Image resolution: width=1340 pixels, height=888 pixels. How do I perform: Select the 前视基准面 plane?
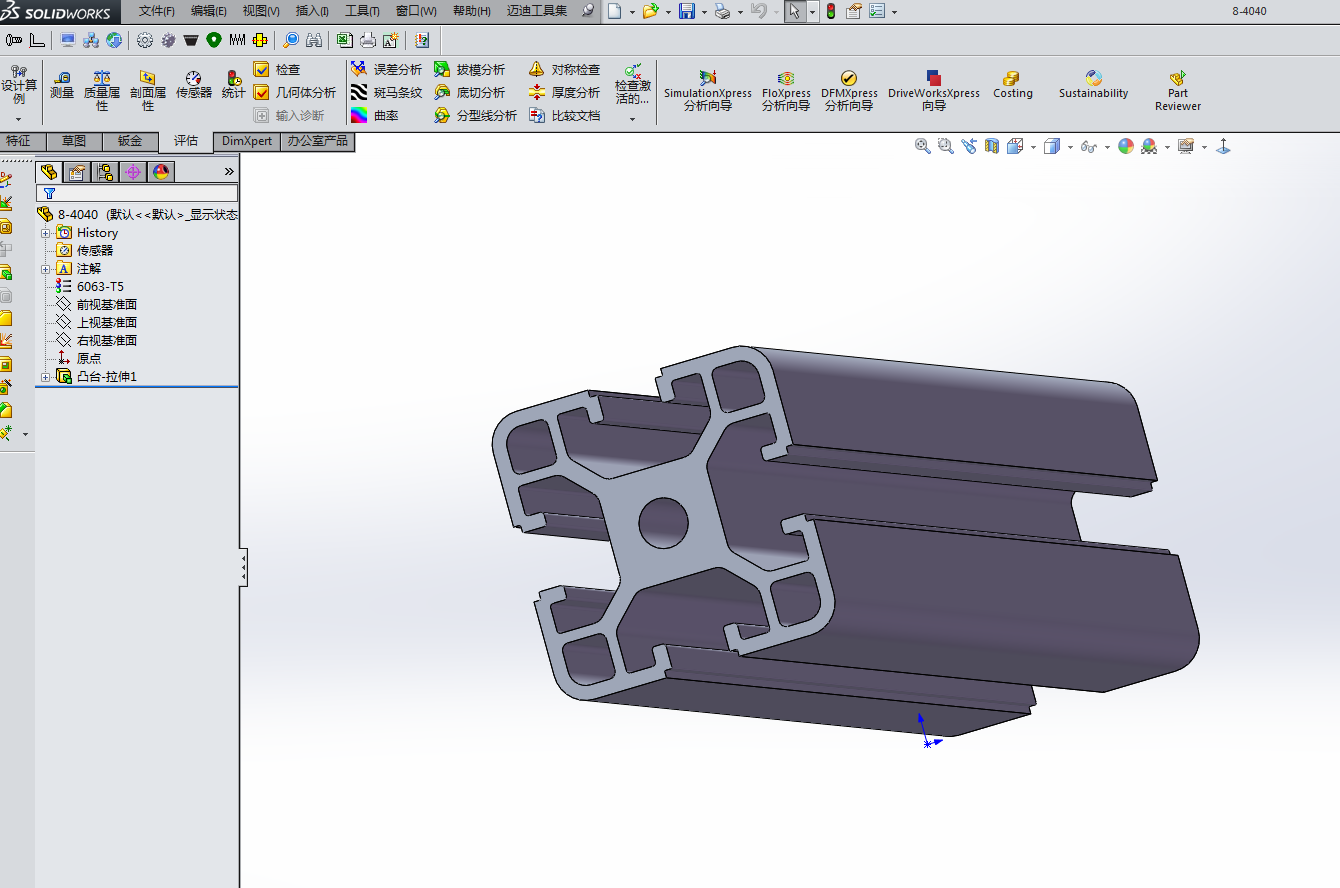point(97,304)
